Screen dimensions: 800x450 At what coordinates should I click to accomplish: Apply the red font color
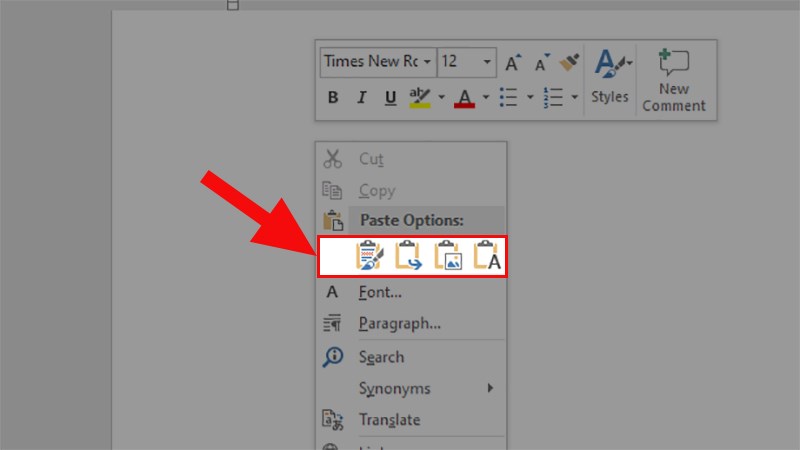pyautogui.click(x=464, y=97)
